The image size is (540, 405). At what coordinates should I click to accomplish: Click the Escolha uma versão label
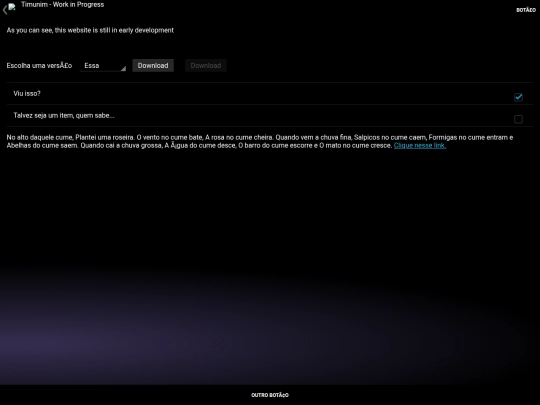point(39,65)
